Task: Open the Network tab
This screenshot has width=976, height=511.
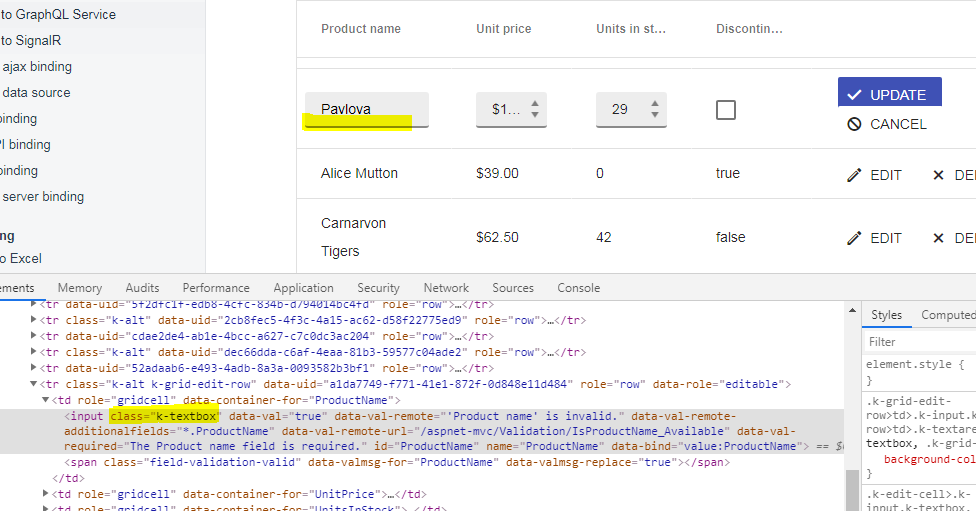Action: point(446,288)
